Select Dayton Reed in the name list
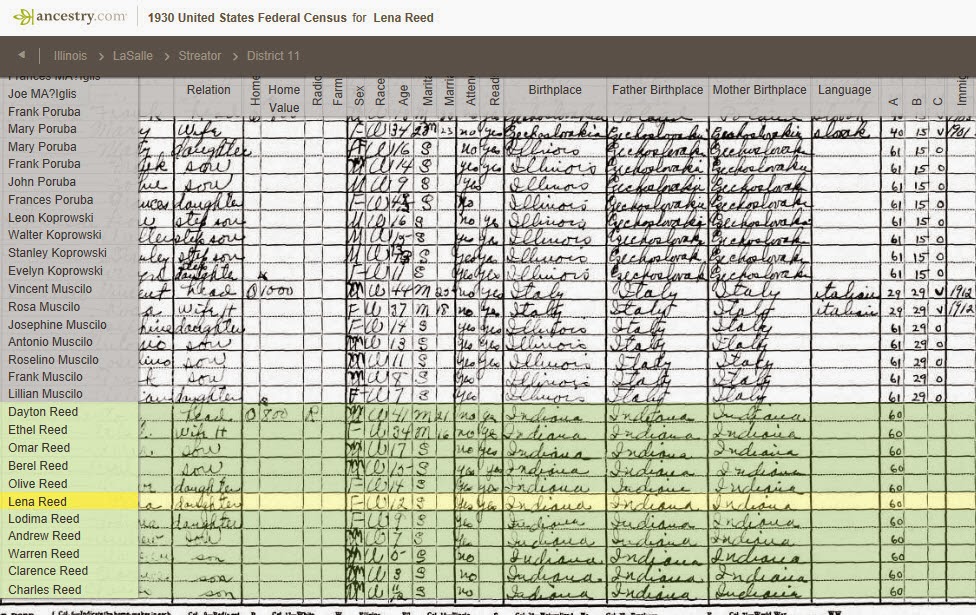This screenshot has height=615, width=976. tap(43, 412)
